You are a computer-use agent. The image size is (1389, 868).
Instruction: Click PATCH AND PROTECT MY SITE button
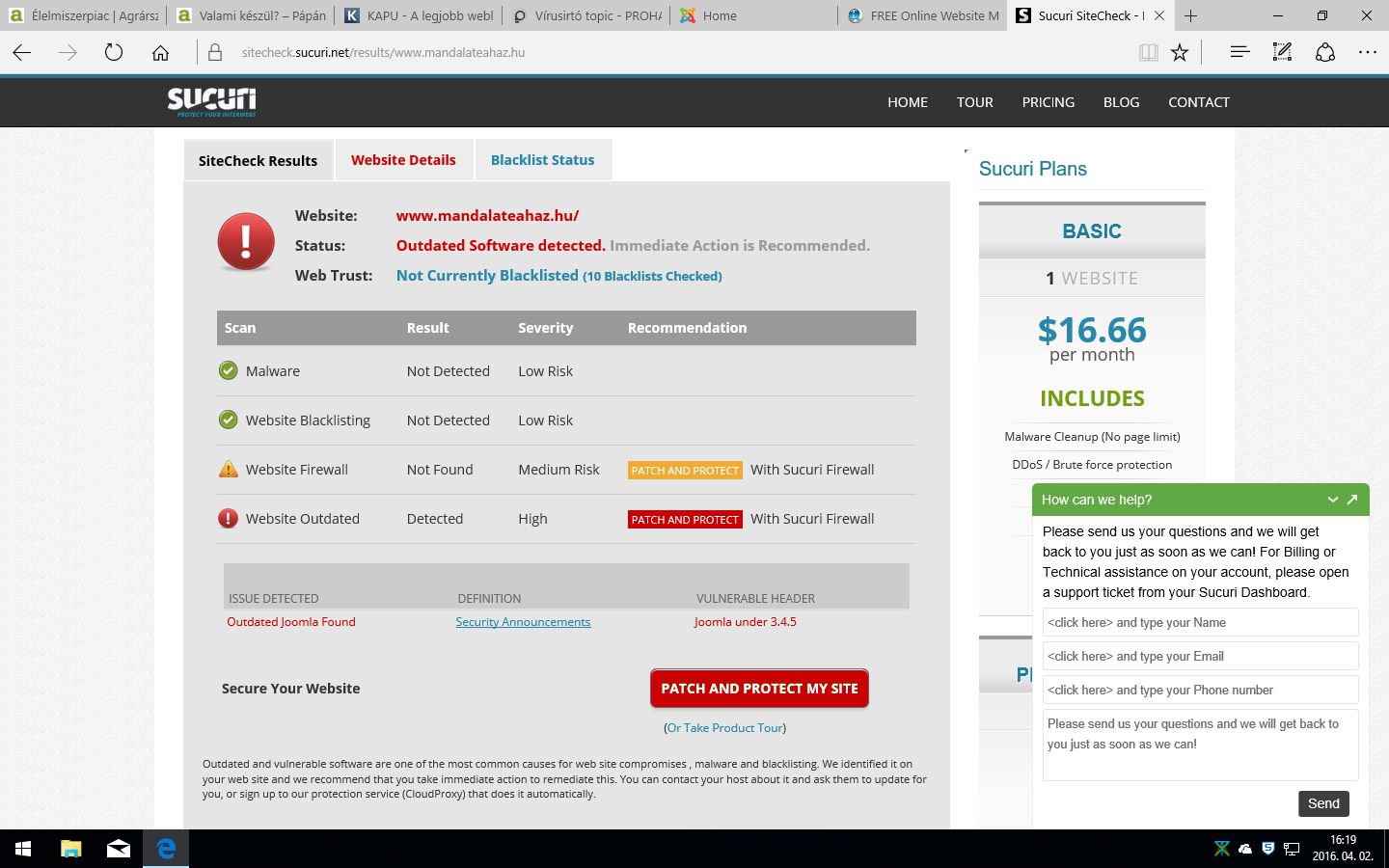click(x=759, y=689)
